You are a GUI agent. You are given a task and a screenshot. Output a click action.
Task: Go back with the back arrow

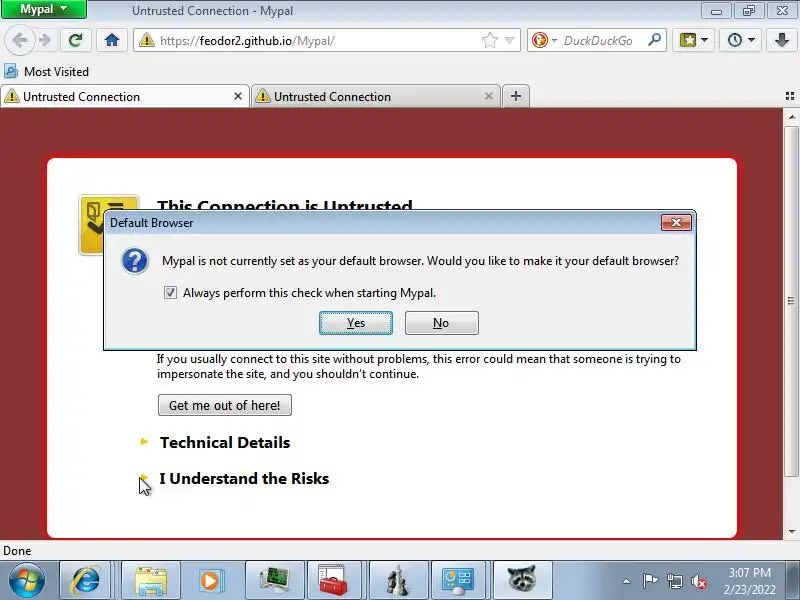click(x=19, y=40)
